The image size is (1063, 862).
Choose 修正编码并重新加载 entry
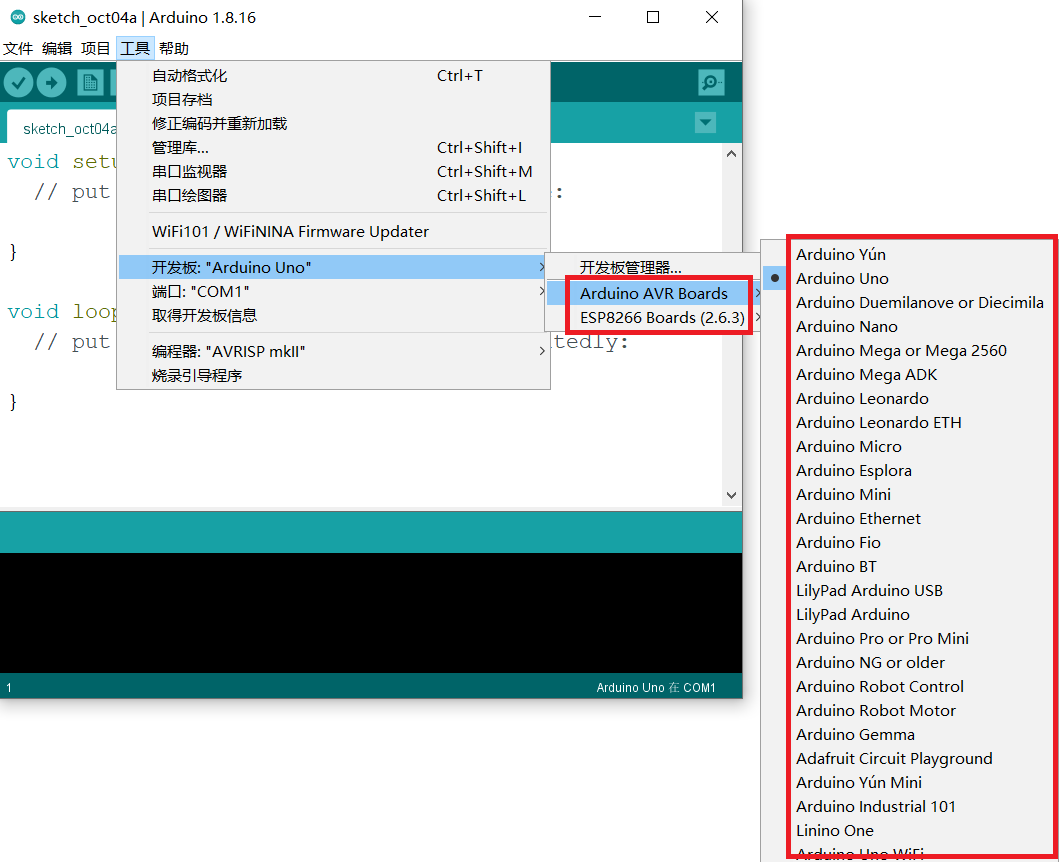coord(334,123)
